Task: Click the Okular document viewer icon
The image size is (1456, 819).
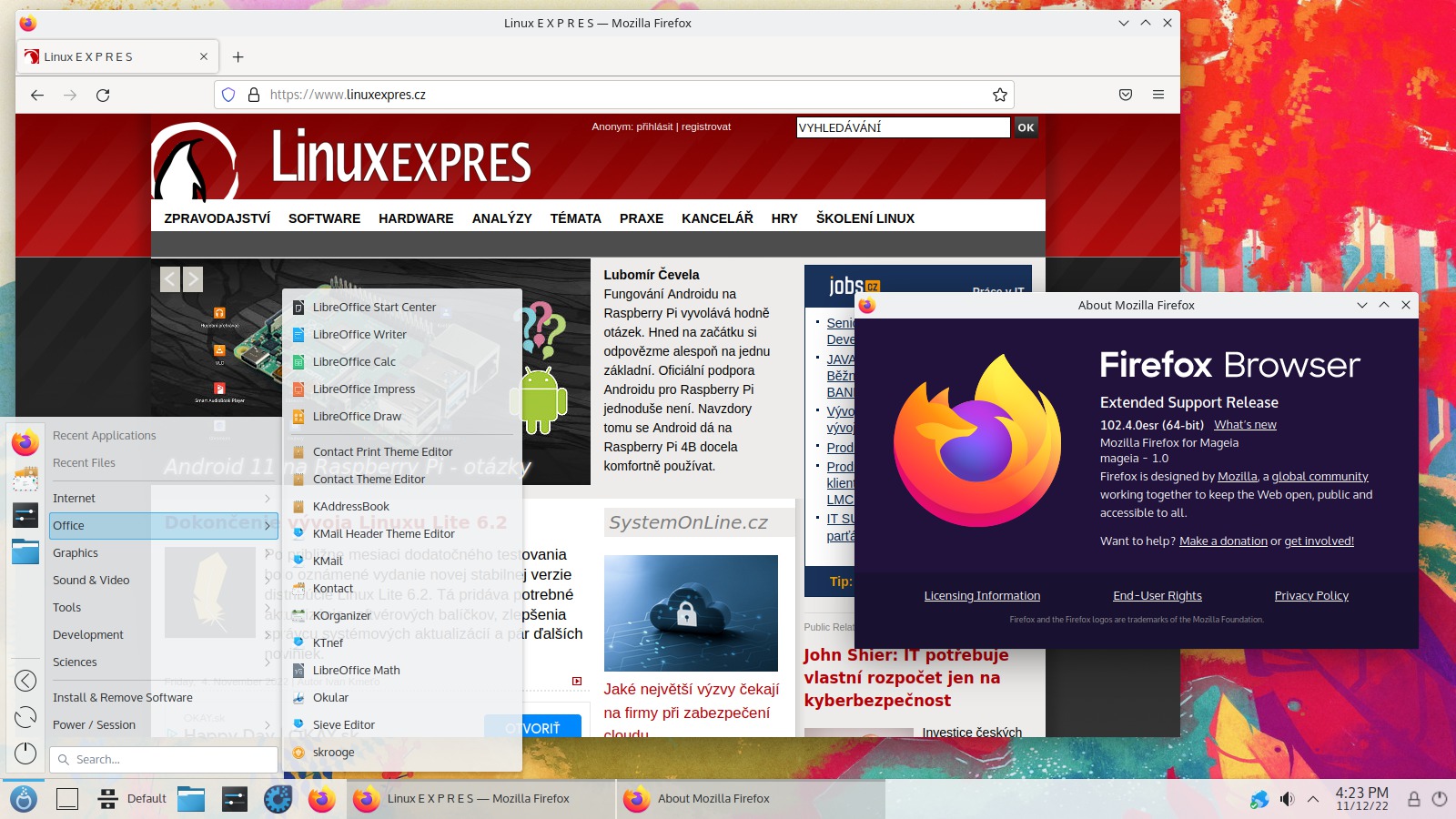Action: 298,698
